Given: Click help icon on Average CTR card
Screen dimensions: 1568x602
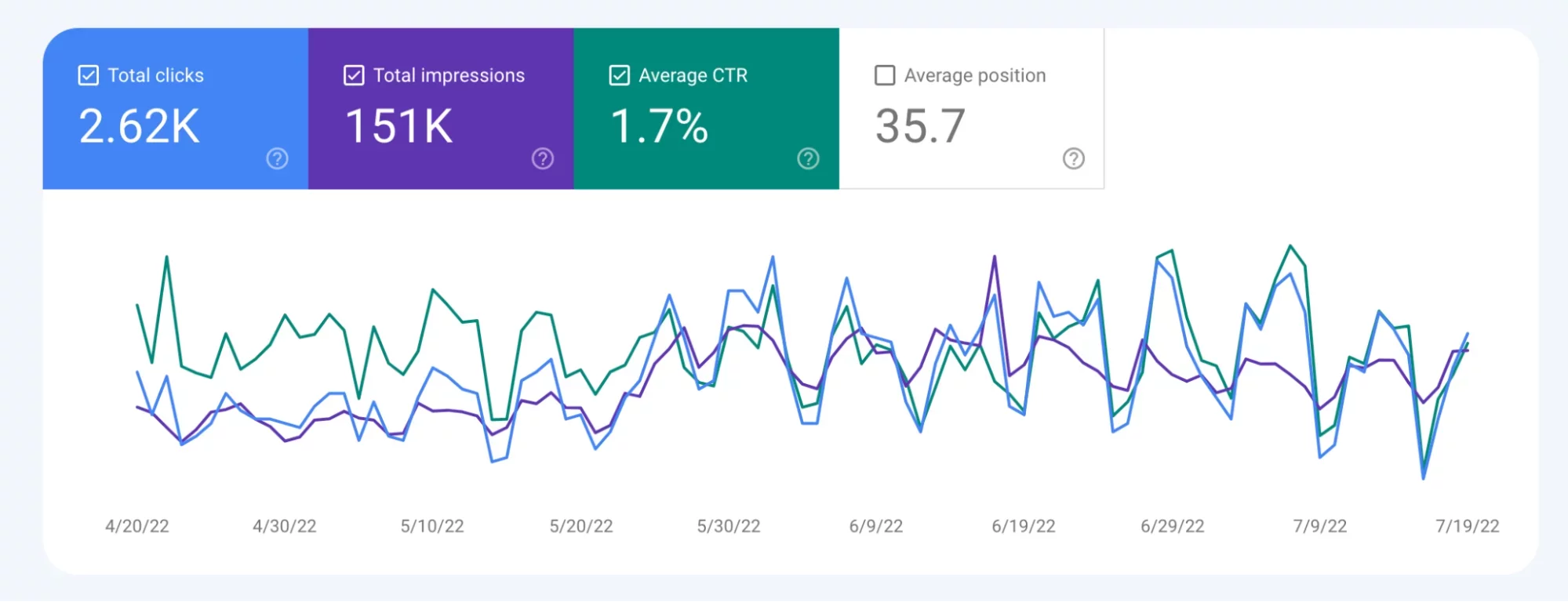Looking at the screenshot, I should pos(808,158).
